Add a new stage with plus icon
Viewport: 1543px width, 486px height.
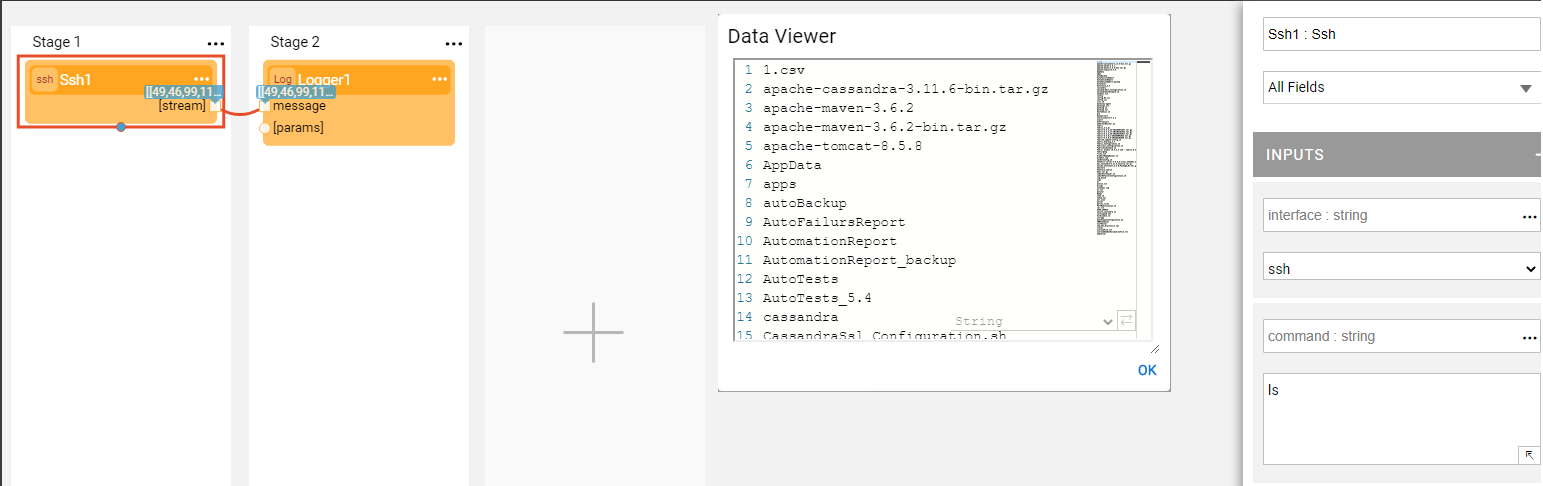[x=593, y=332]
